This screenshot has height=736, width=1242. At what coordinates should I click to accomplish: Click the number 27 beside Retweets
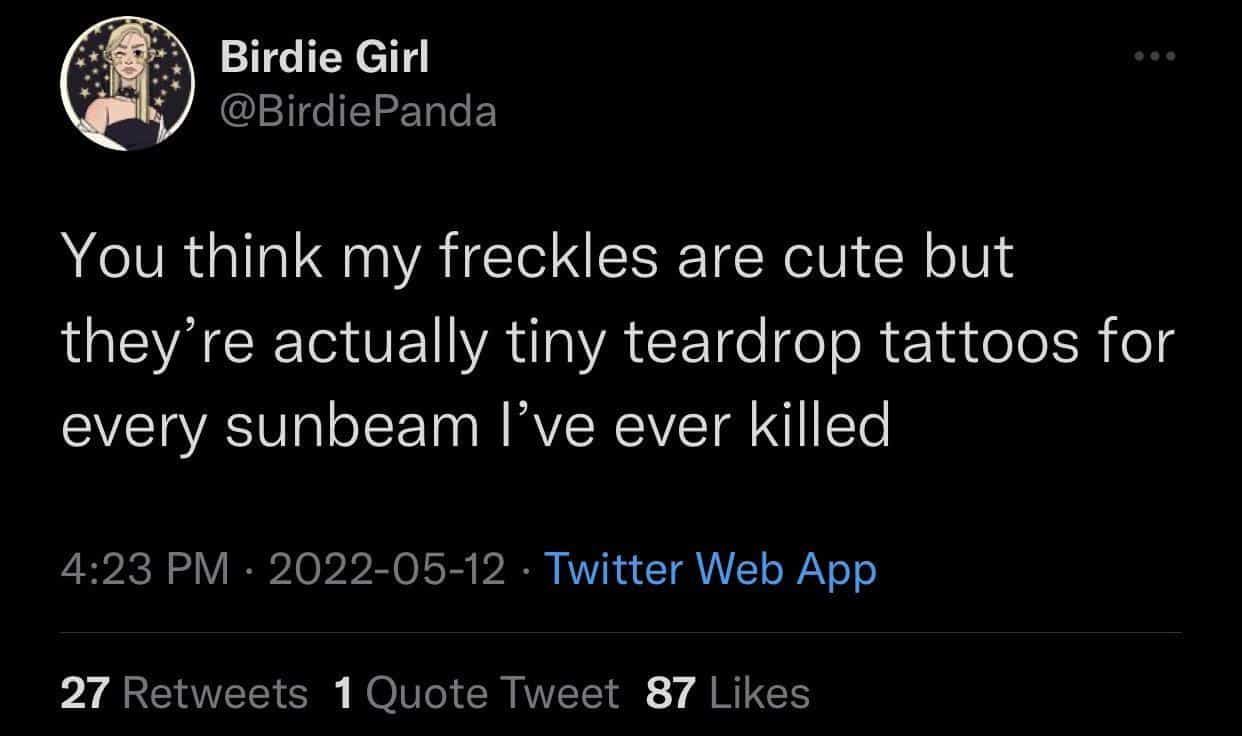click(x=85, y=692)
